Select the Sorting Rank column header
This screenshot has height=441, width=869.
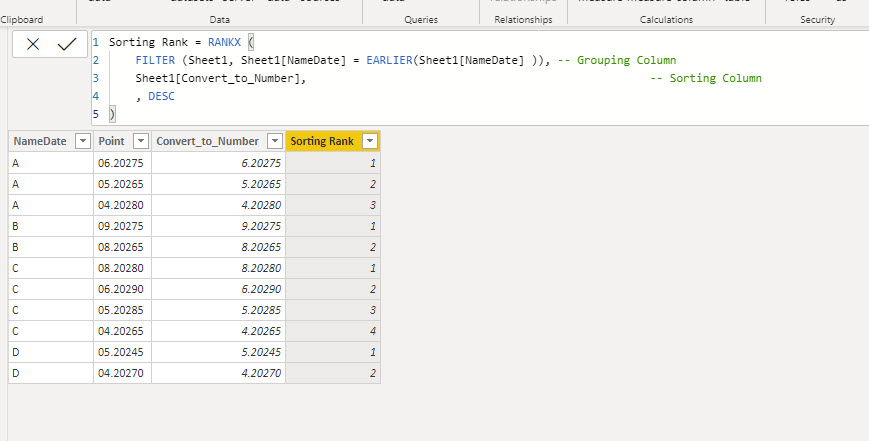tap(333, 141)
